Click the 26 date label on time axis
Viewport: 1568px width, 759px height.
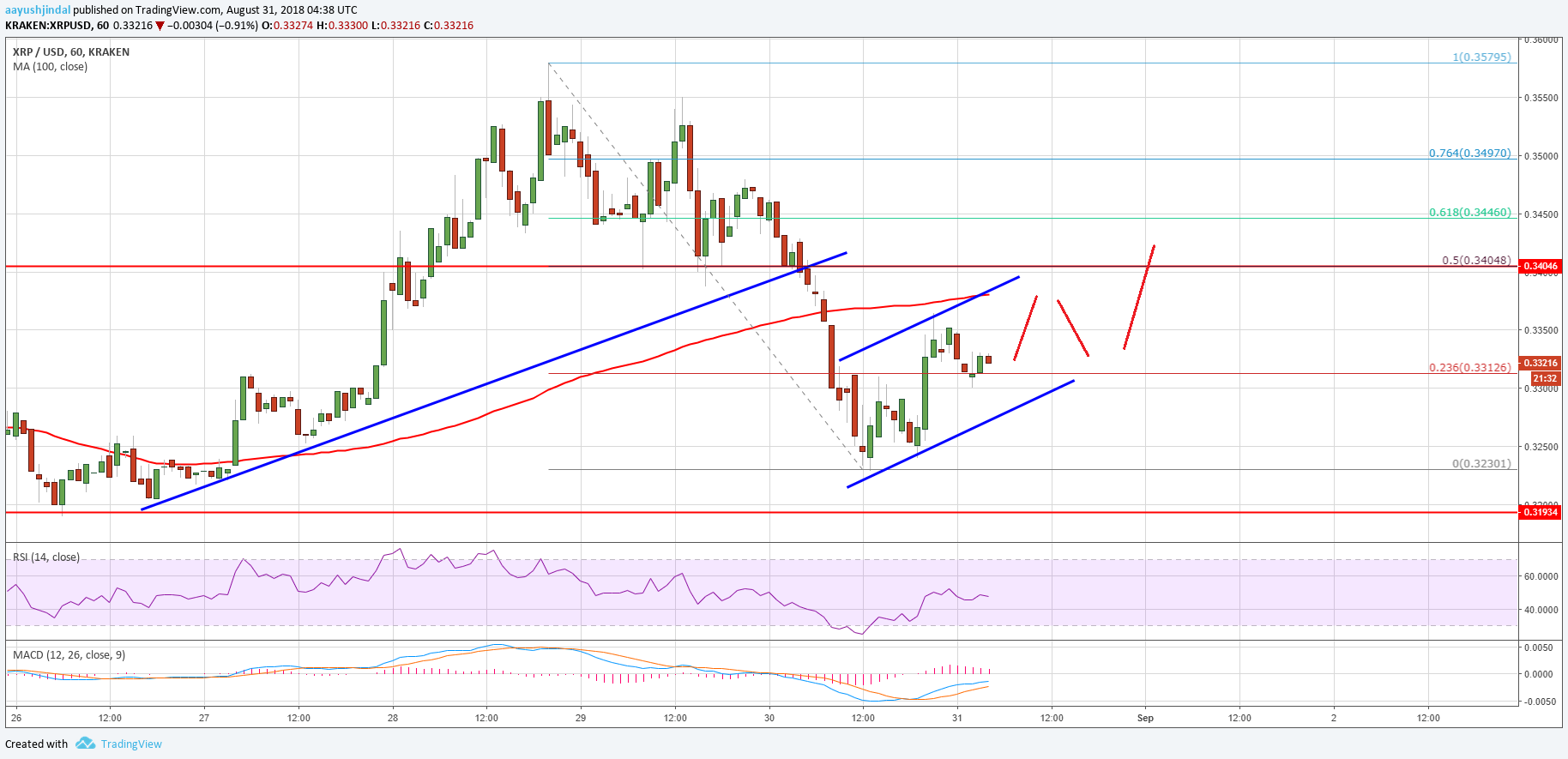(x=16, y=719)
